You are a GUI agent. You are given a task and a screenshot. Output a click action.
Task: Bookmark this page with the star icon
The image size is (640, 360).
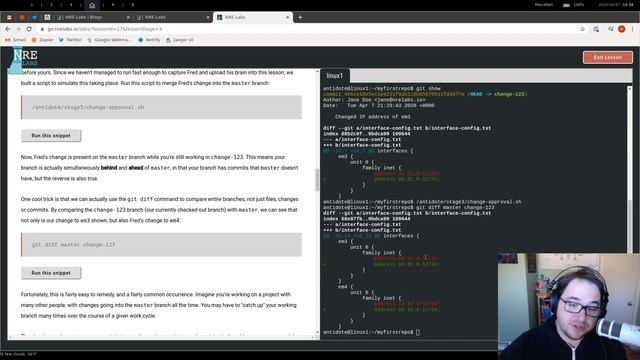tap(582, 29)
